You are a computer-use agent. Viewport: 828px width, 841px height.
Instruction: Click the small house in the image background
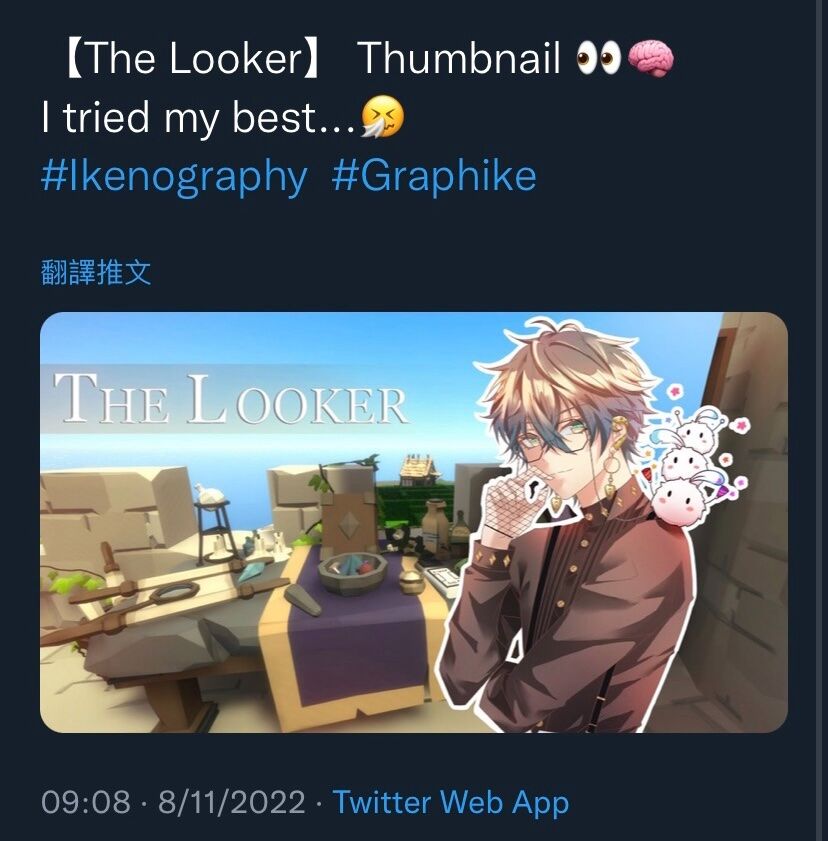[x=420, y=469]
